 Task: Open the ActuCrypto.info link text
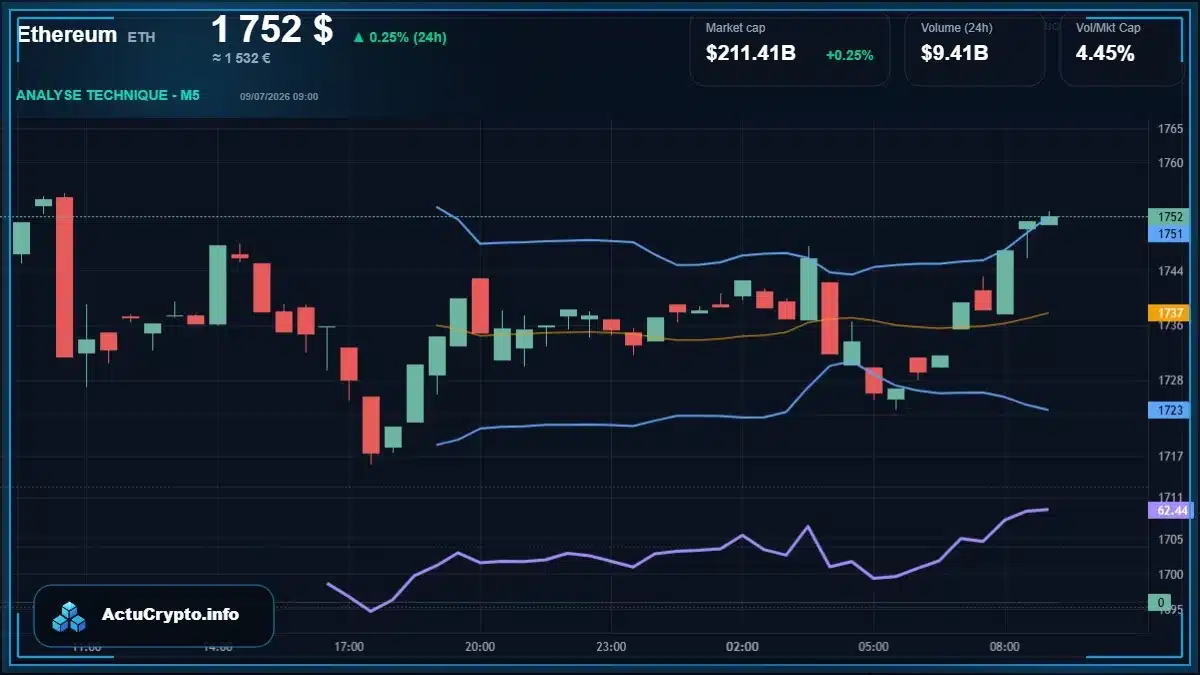pos(170,615)
